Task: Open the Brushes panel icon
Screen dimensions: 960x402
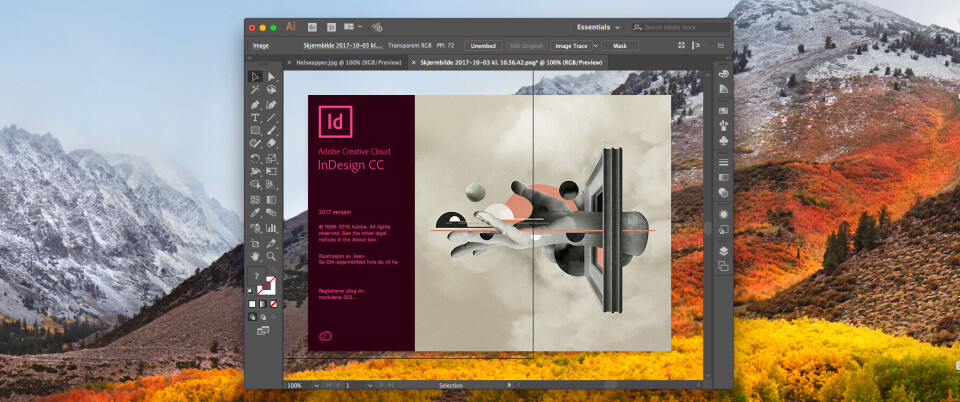Action: click(x=723, y=125)
